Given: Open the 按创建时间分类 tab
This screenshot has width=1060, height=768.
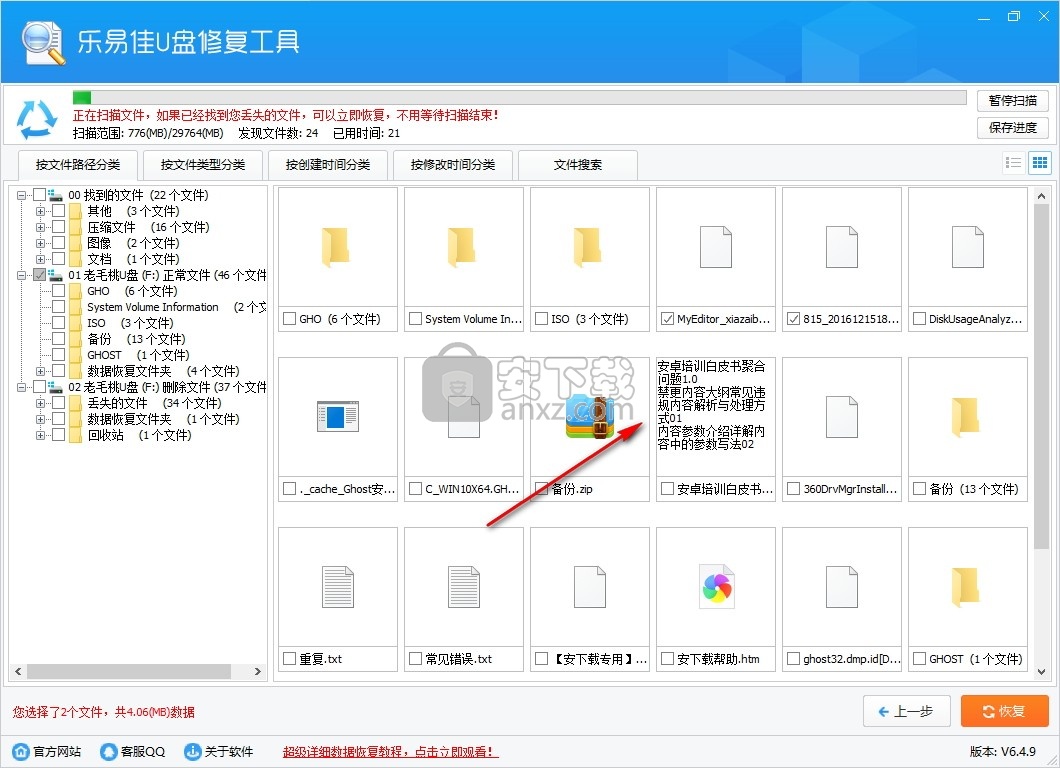Looking at the screenshot, I should point(328,165).
